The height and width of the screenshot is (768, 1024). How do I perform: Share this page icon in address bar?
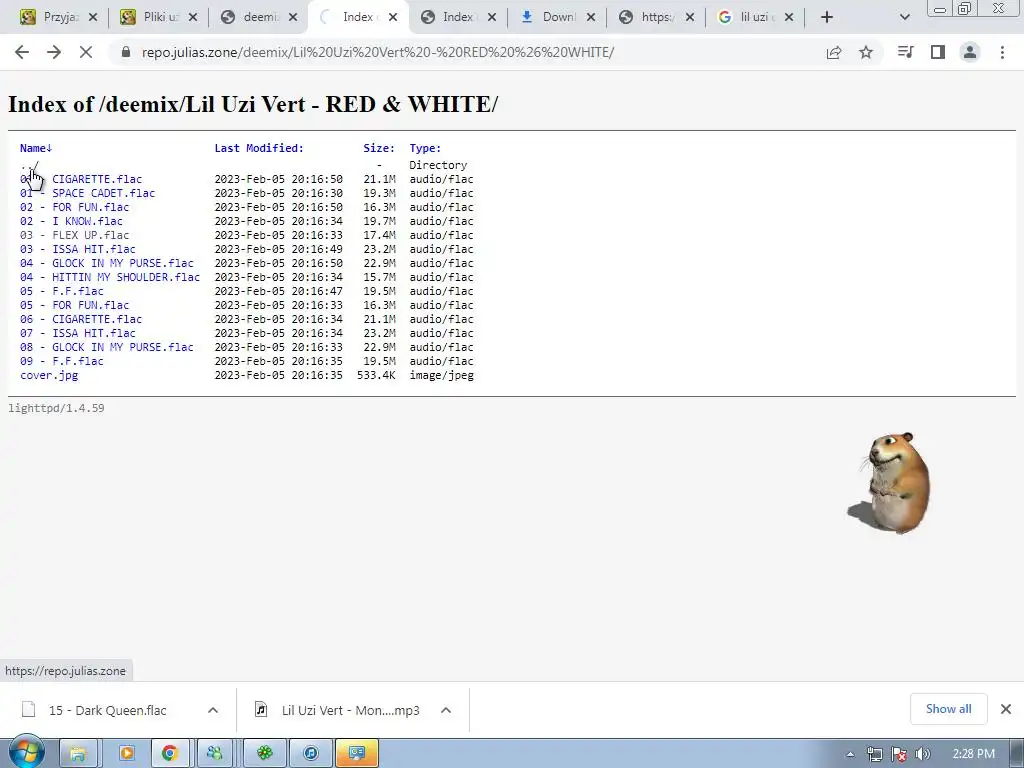coord(834,52)
